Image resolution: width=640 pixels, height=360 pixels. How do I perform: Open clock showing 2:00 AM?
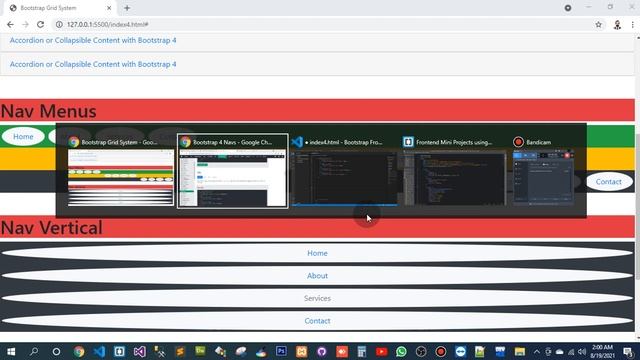pos(602,351)
